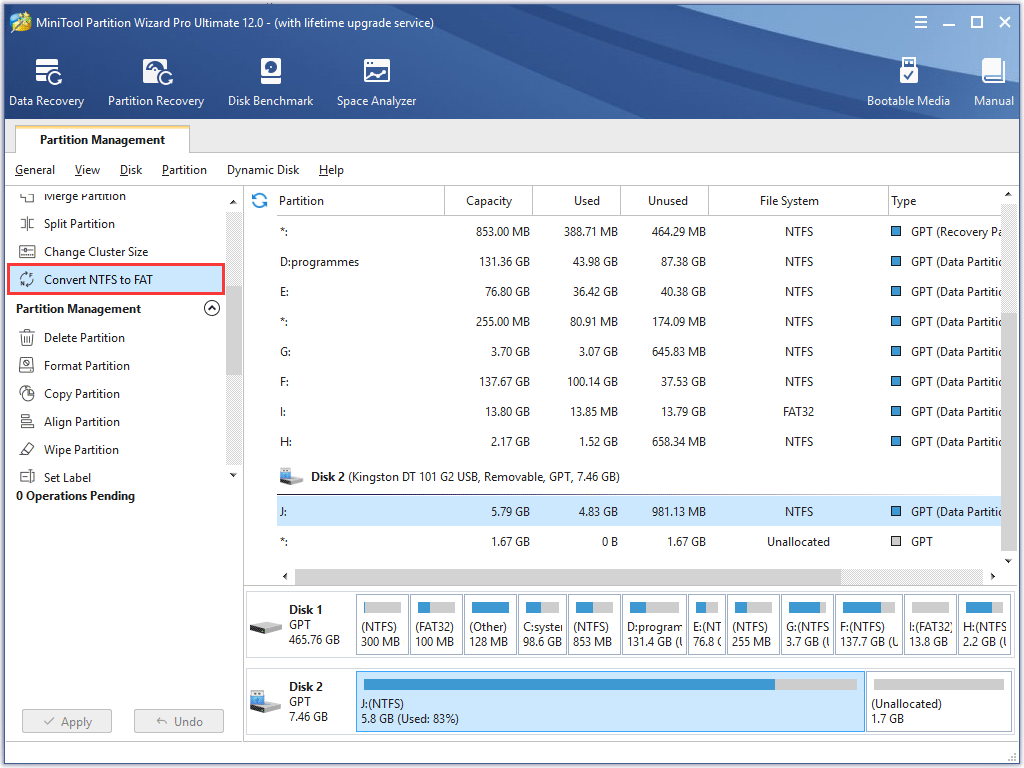Select Copy Partition
The width and height of the screenshot is (1024, 768).
(82, 394)
